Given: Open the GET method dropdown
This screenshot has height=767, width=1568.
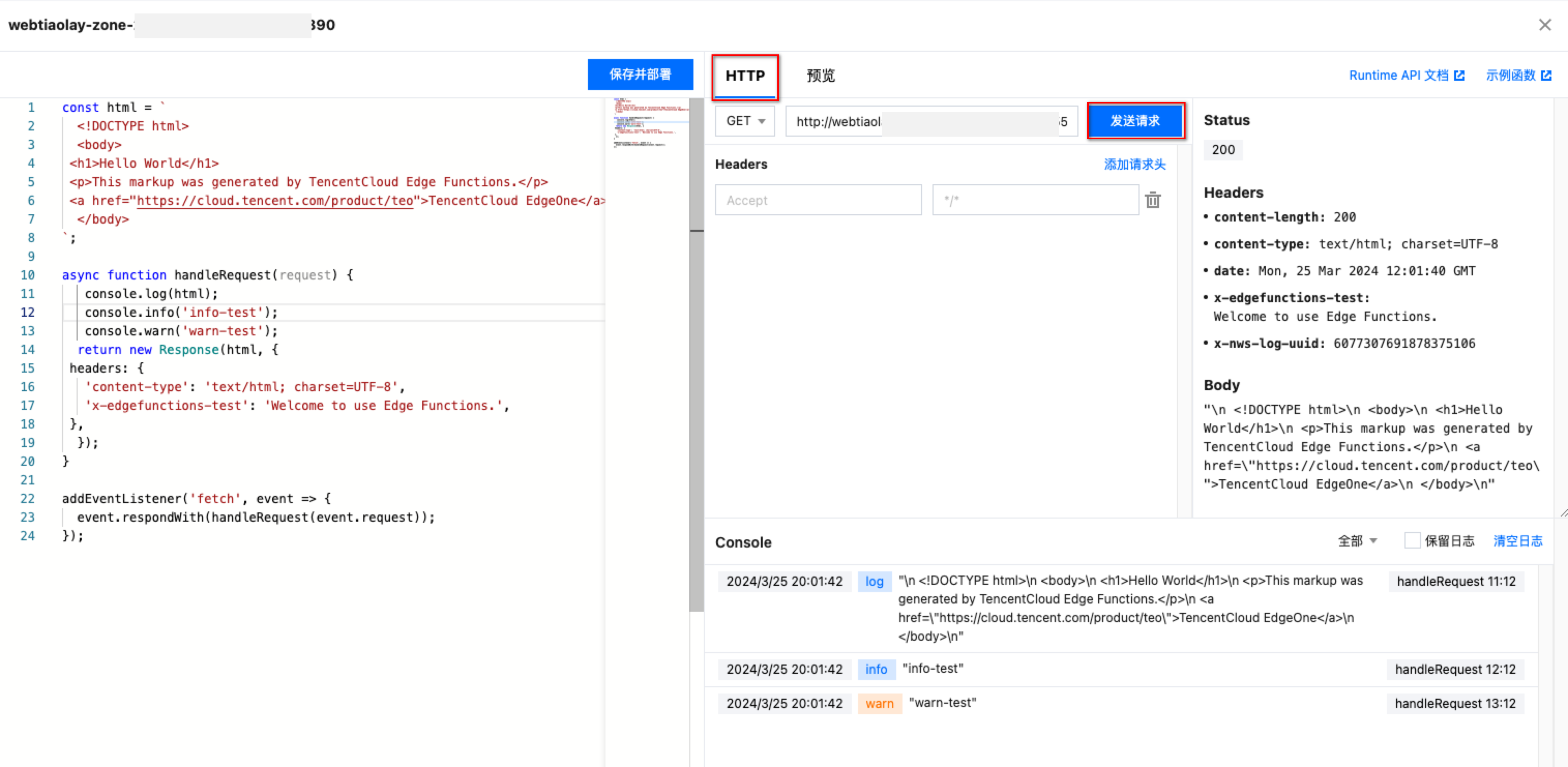Looking at the screenshot, I should (745, 121).
